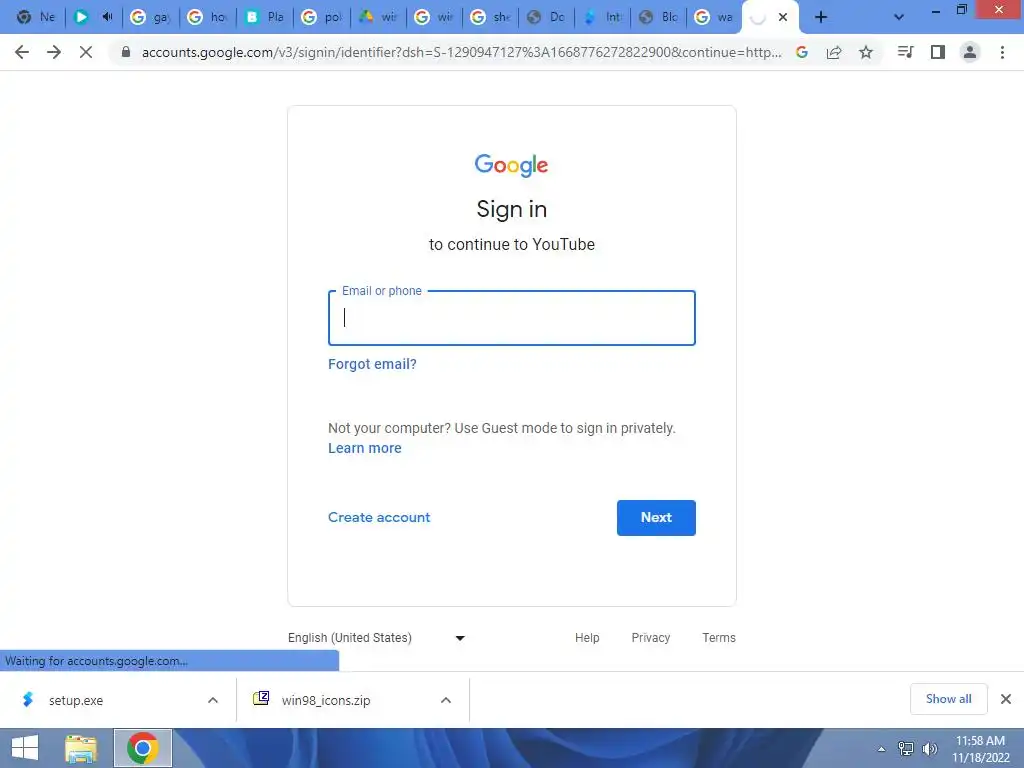
Task: Open the English (United States) language dropdown
Action: click(x=377, y=638)
